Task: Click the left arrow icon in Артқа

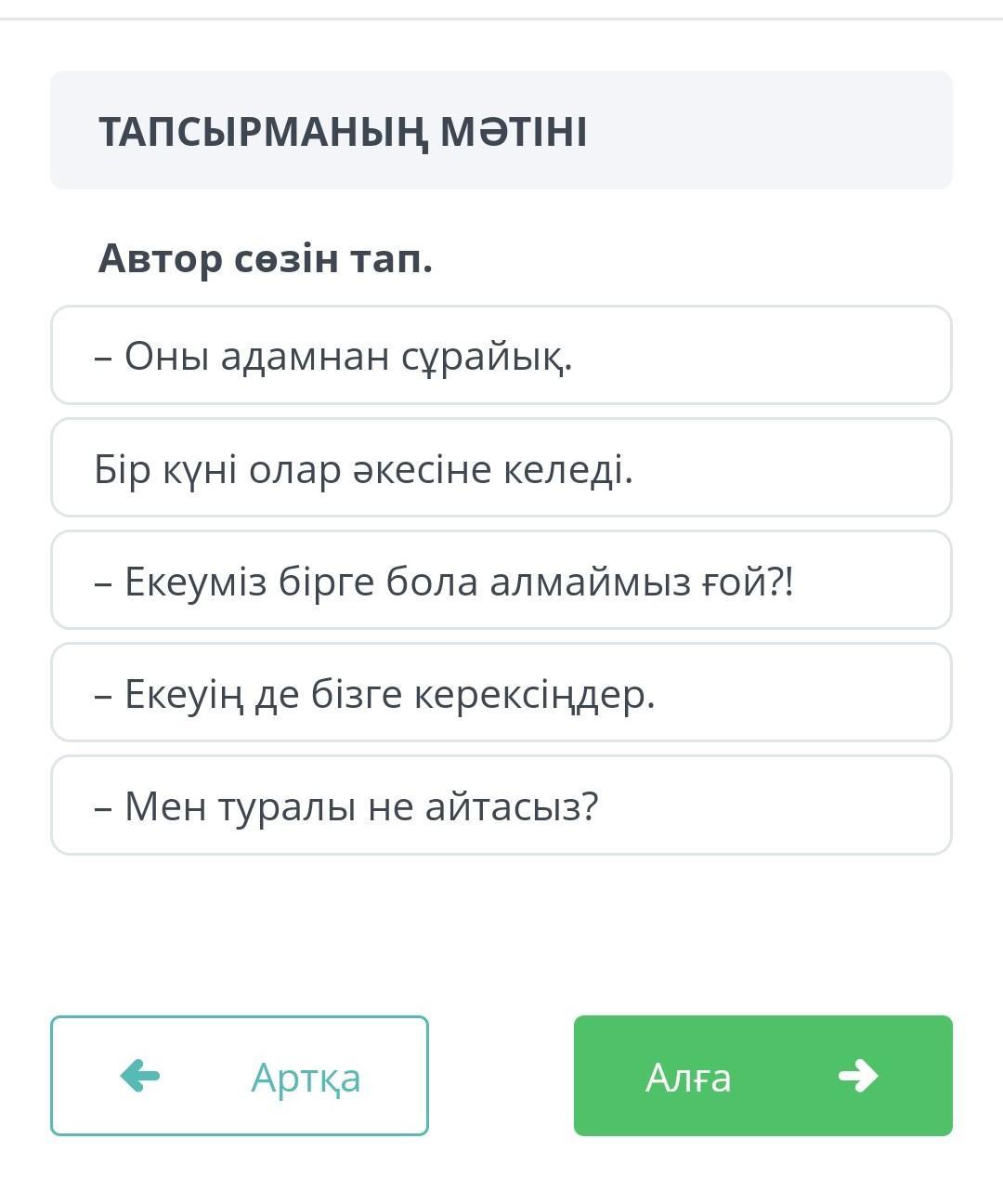Action: (140, 1076)
